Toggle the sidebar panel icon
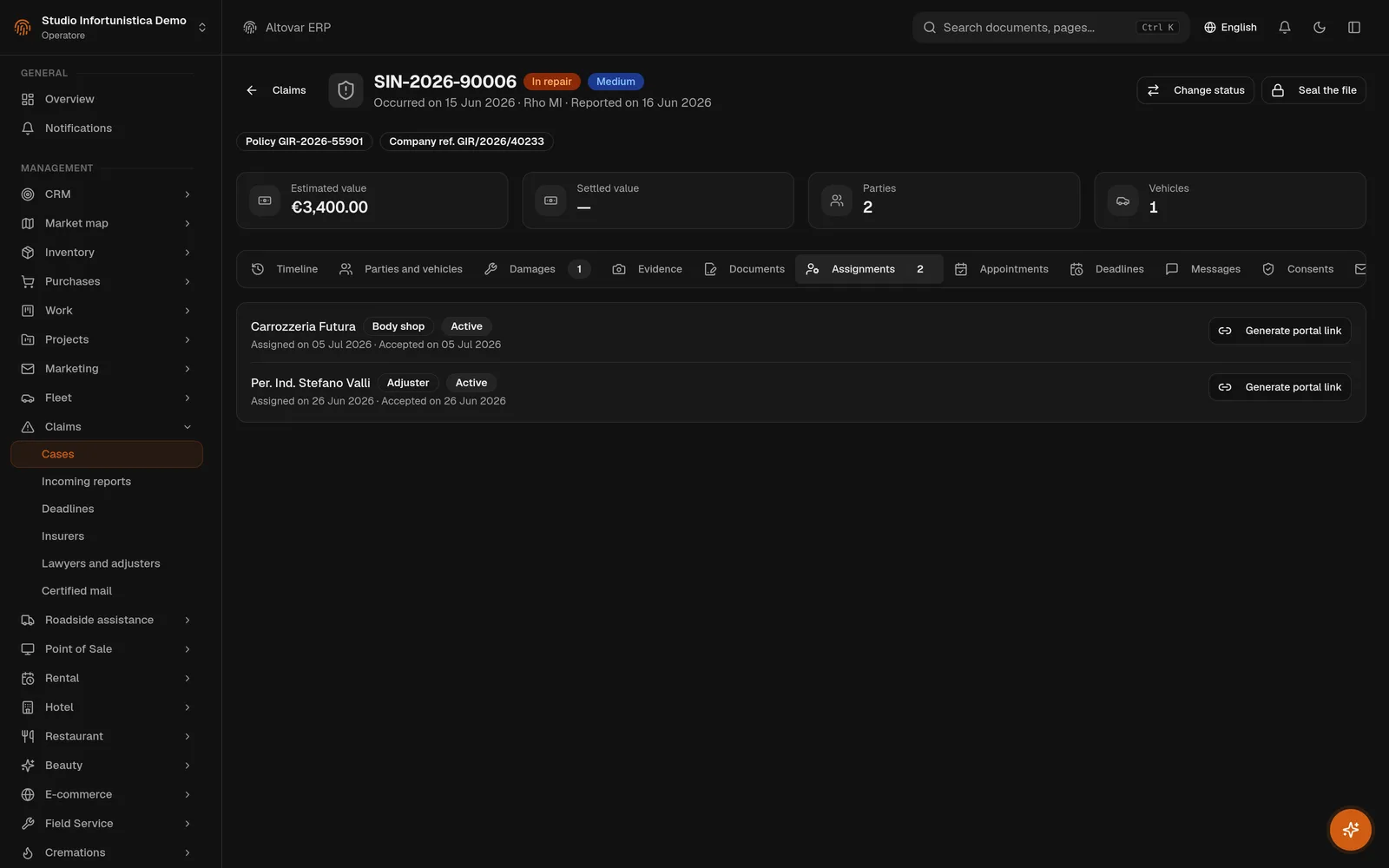The width and height of the screenshot is (1389, 868). pyautogui.click(x=1354, y=28)
